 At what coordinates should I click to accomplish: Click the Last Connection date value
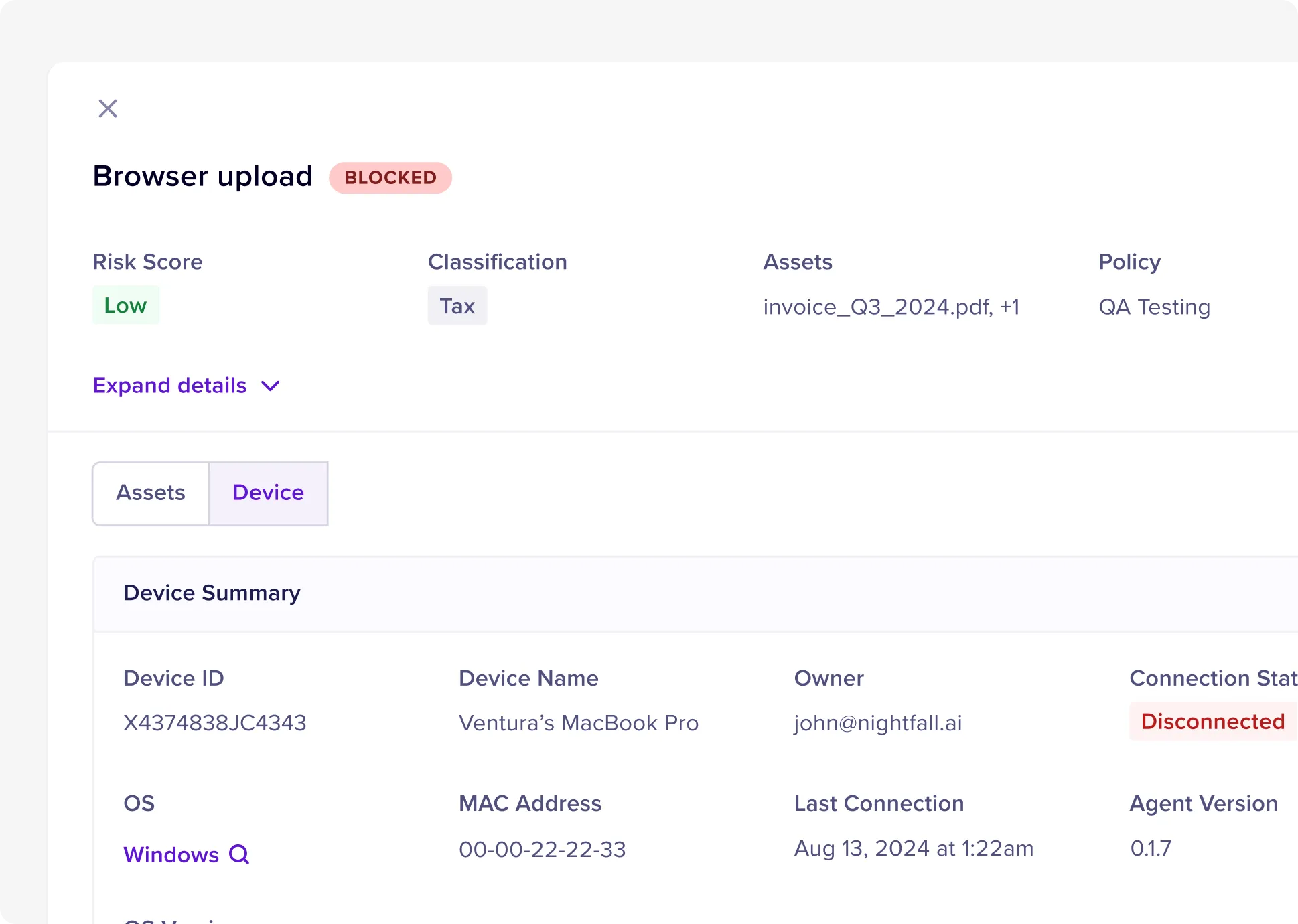[914, 848]
